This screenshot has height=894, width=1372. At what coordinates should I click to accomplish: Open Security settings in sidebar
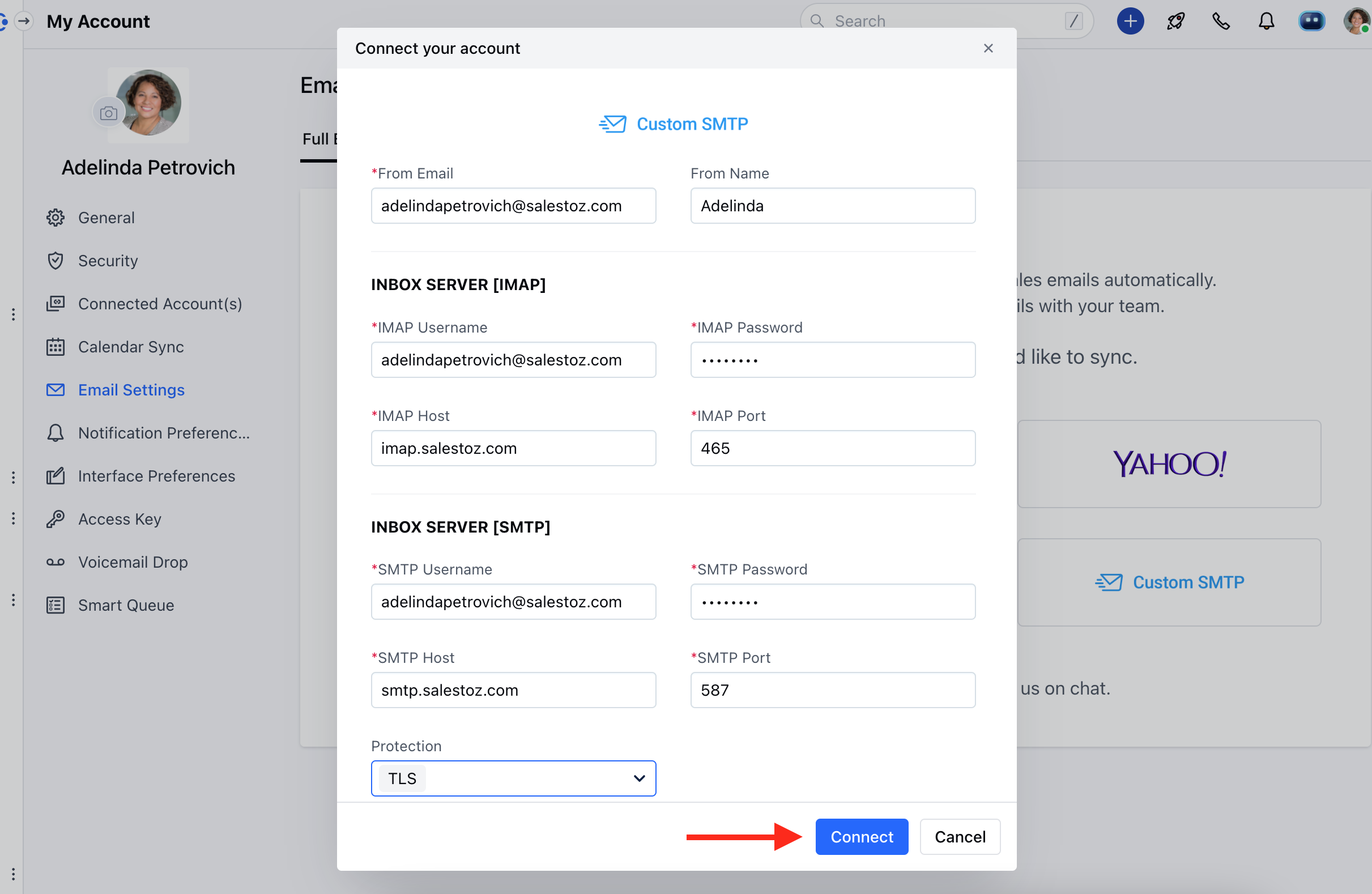point(108,261)
